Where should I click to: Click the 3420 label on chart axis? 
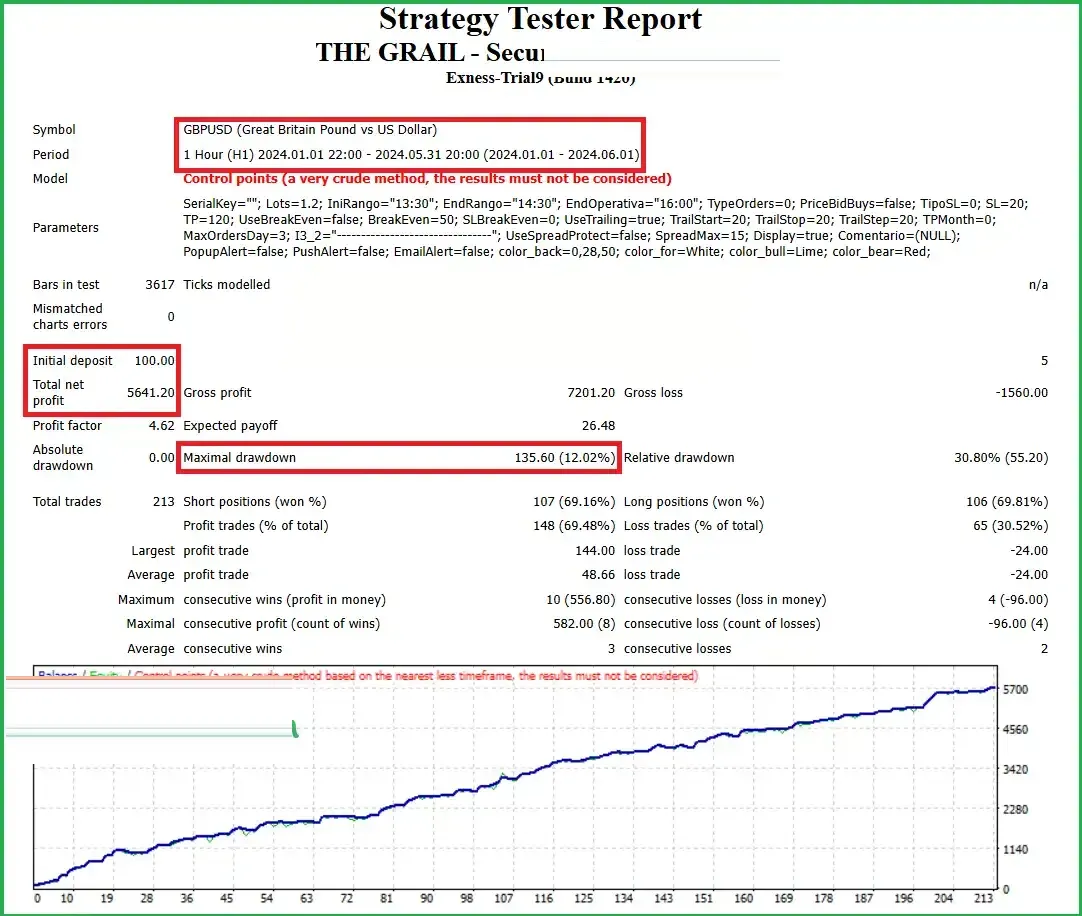(1016, 770)
